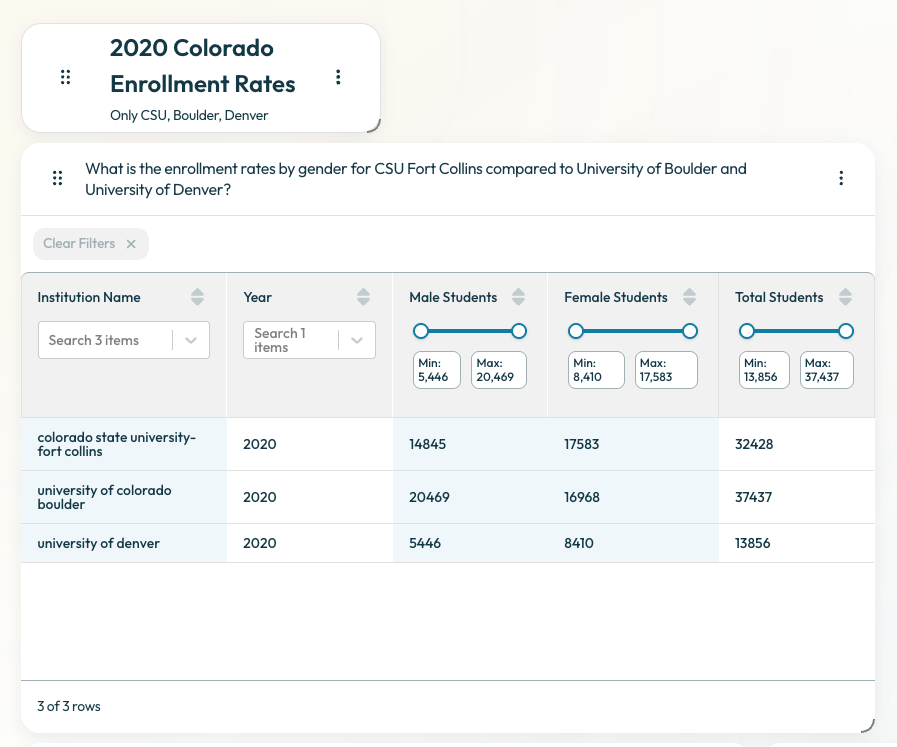Viewport: 897px width, 747px height.
Task: Open the three-dot menu of the question panel
Action: pyautogui.click(x=841, y=178)
